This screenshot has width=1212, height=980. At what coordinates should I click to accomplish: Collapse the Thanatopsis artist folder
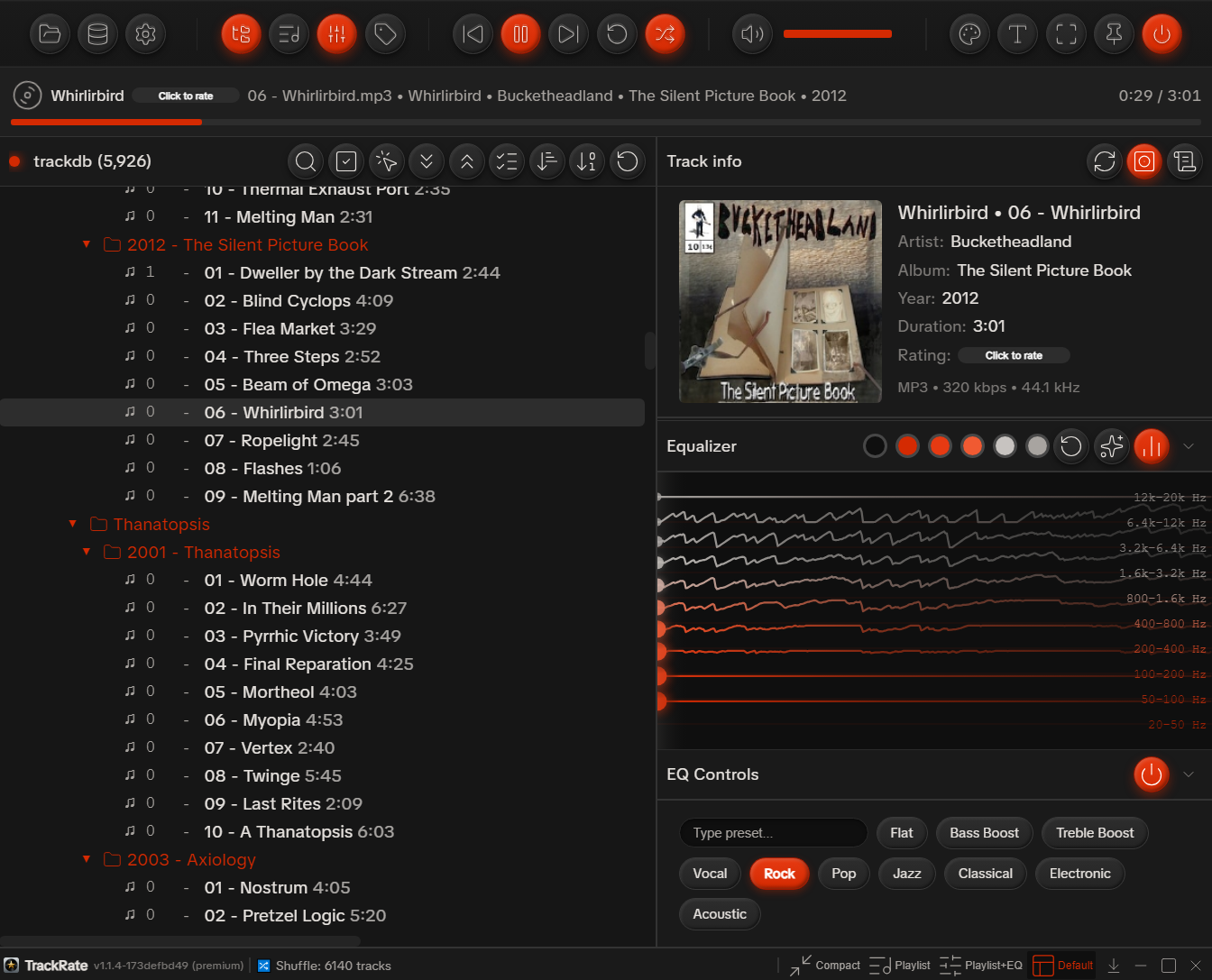coord(73,524)
